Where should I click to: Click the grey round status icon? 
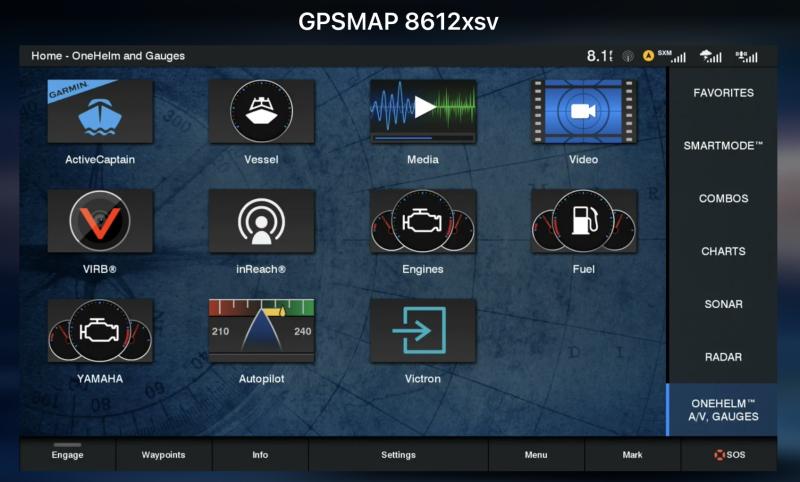click(628, 56)
